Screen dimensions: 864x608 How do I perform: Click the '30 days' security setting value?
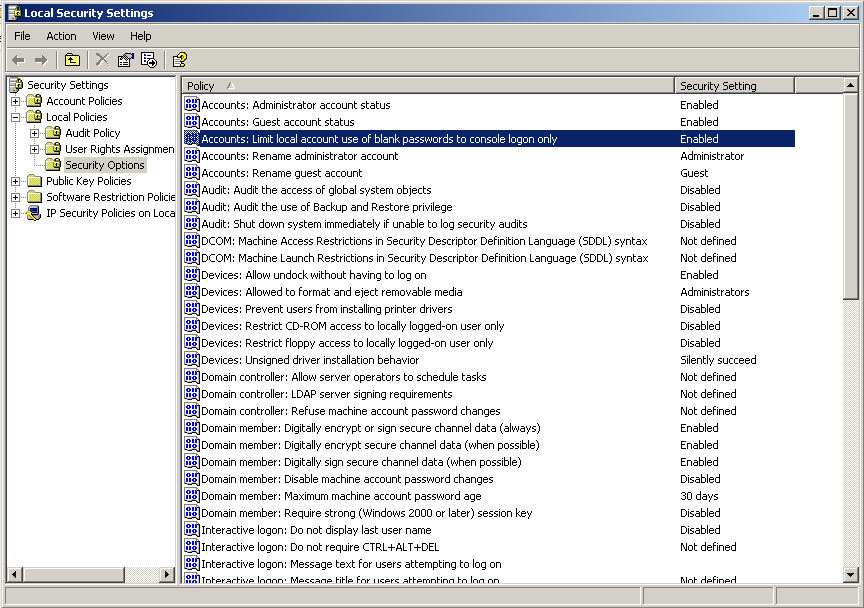tap(699, 496)
